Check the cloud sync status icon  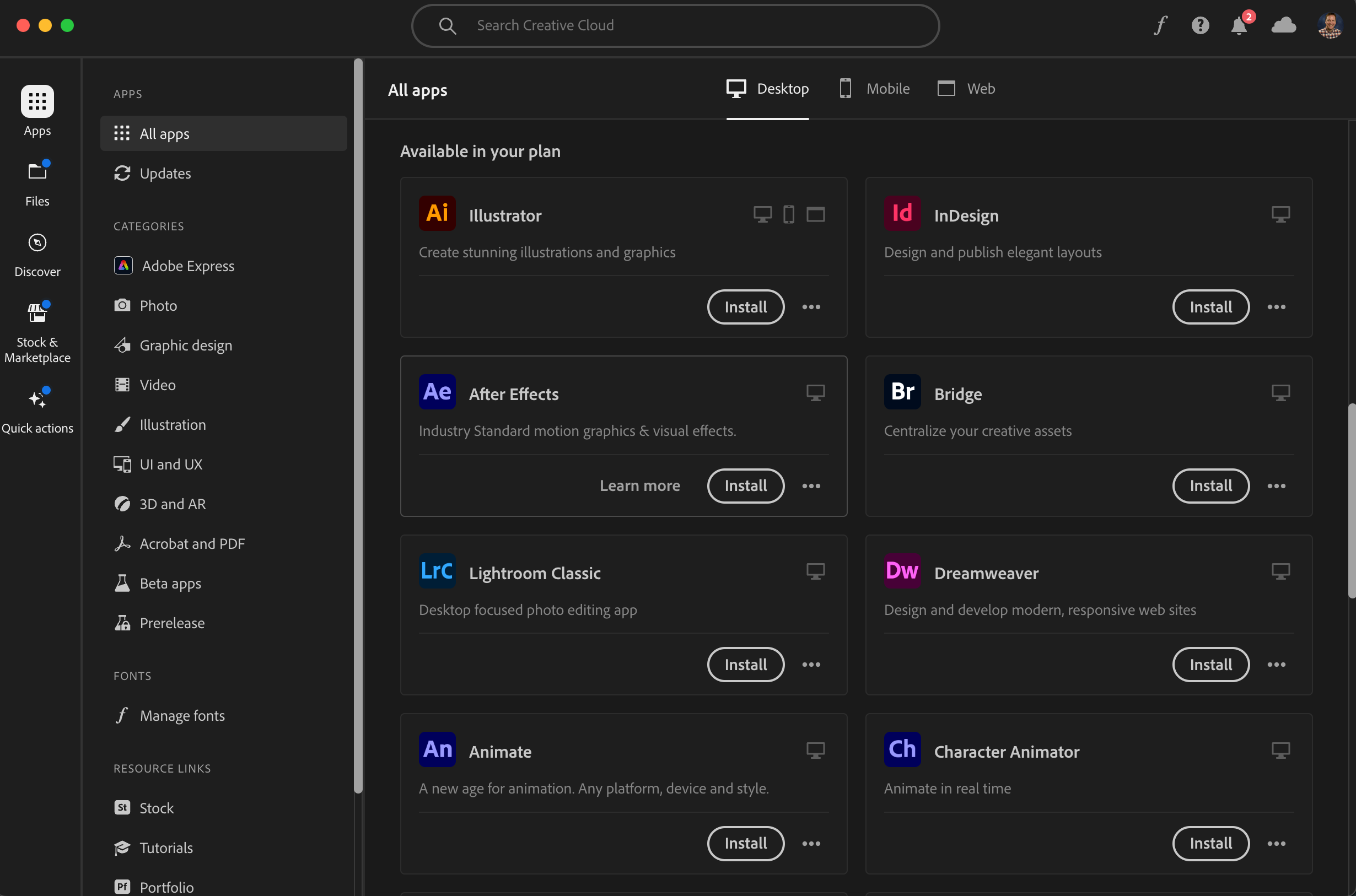(1283, 25)
